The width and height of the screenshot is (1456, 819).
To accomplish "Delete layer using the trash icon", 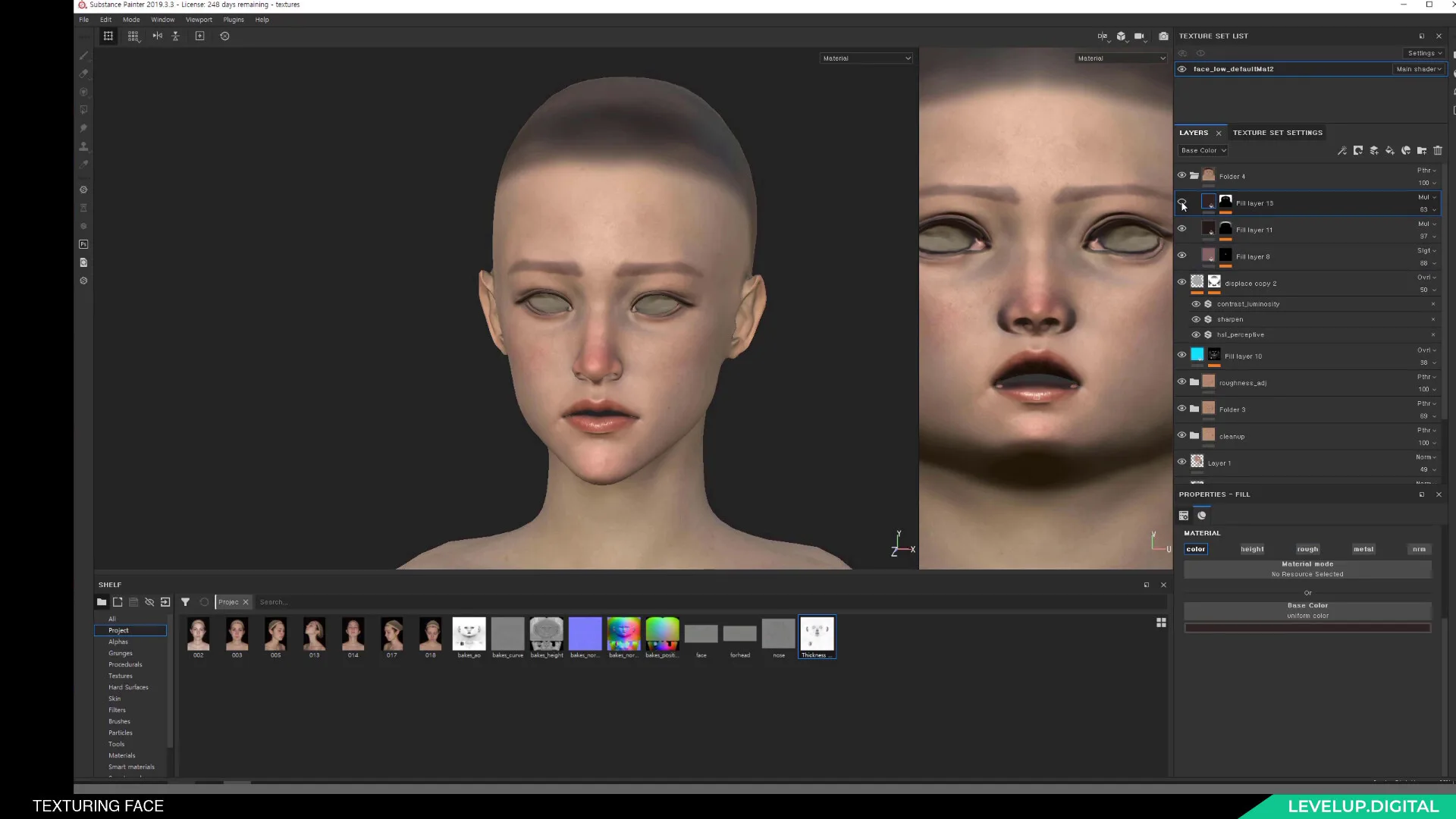I will pyautogui.click(x=1438, y=151).
